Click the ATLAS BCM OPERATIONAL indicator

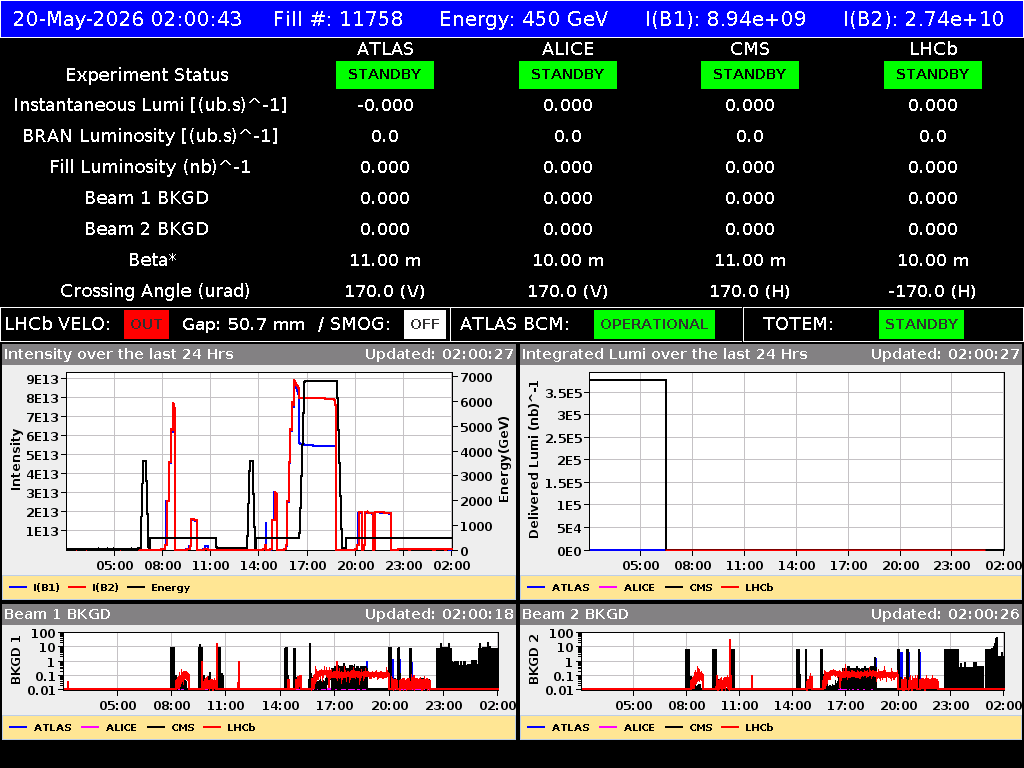[654, 324]
